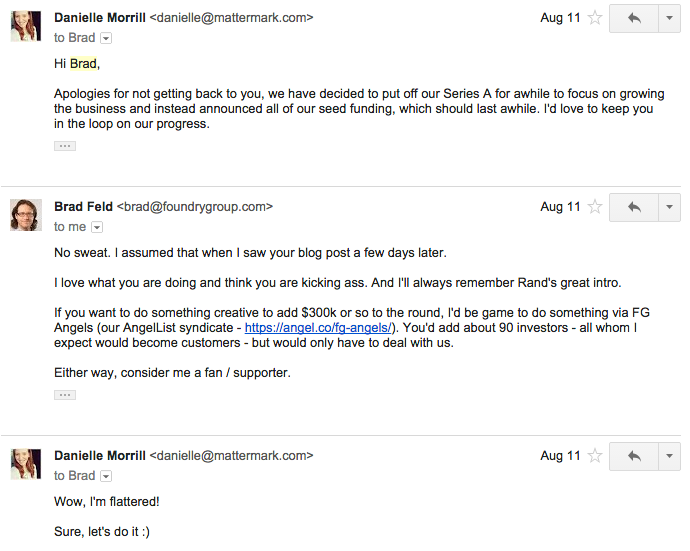Open more options for Danielle's first email

[x=669, y=18]
